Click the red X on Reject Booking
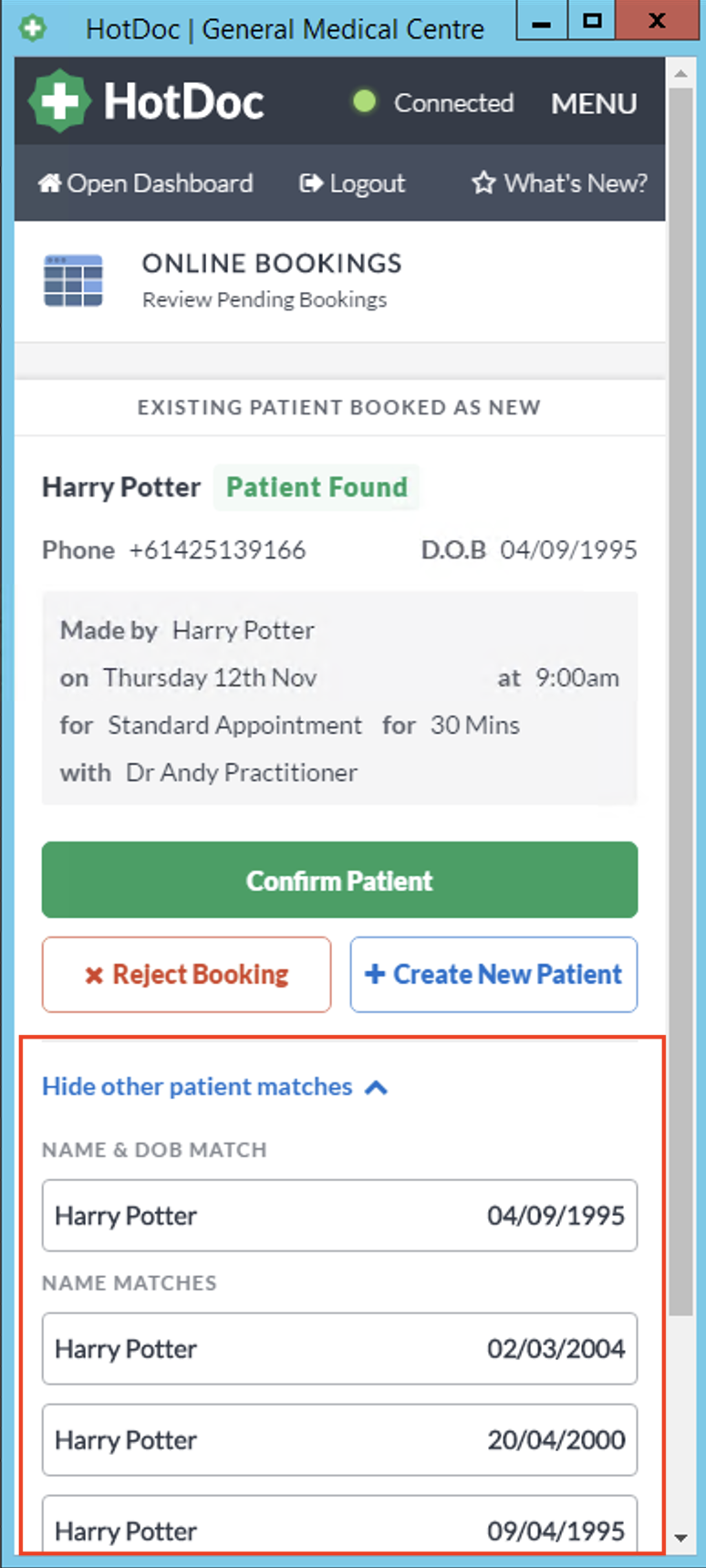The height and width of the screenshot is (1568, 706). [94, 976]
